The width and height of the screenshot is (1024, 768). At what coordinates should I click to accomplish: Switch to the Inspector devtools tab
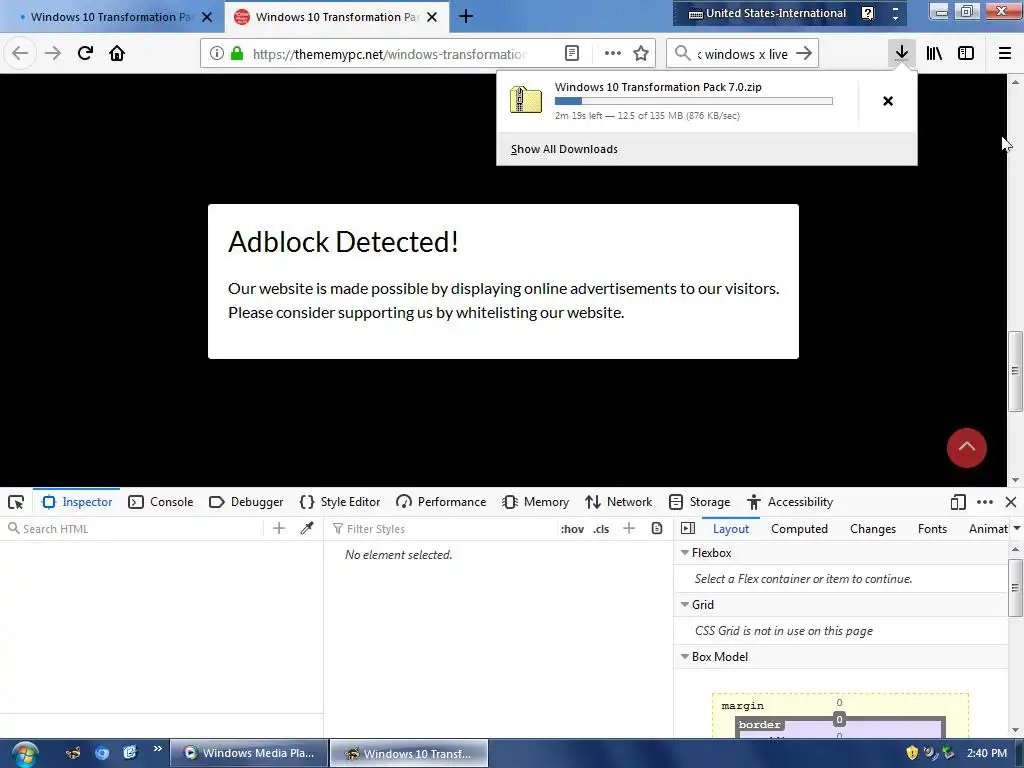pos(77,502)
